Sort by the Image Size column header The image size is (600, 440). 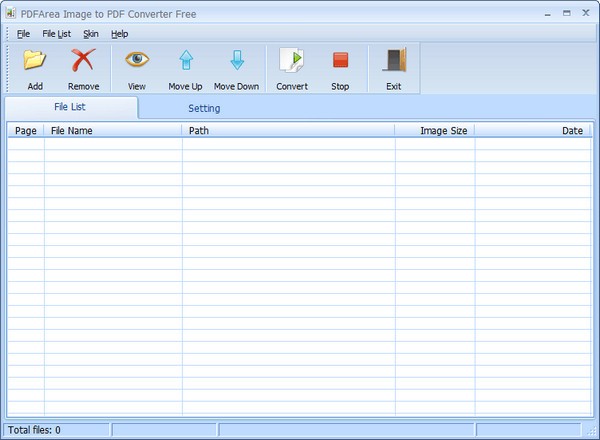point(435,130)
